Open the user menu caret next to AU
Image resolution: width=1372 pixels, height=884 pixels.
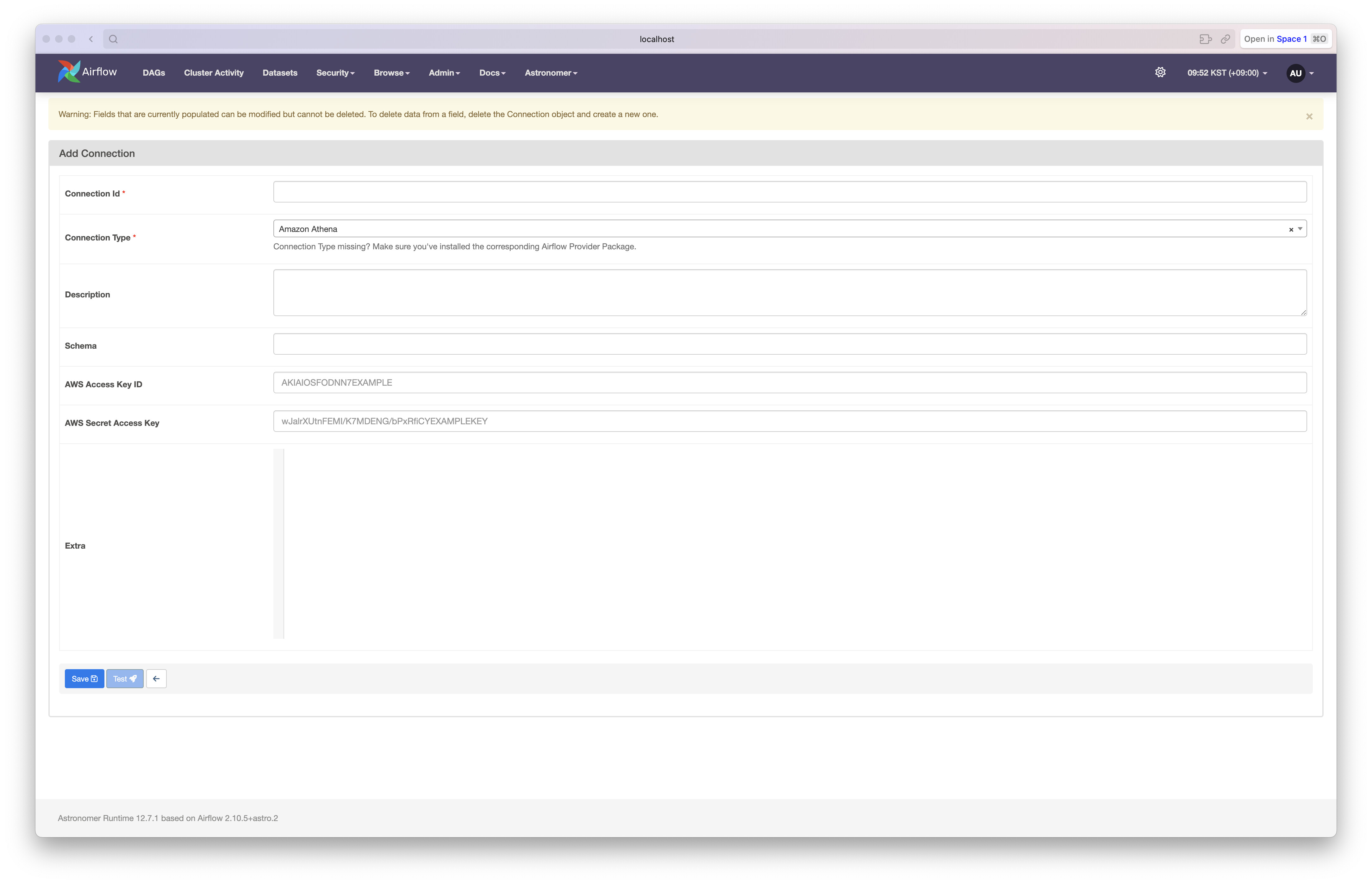pos(1311,73)
